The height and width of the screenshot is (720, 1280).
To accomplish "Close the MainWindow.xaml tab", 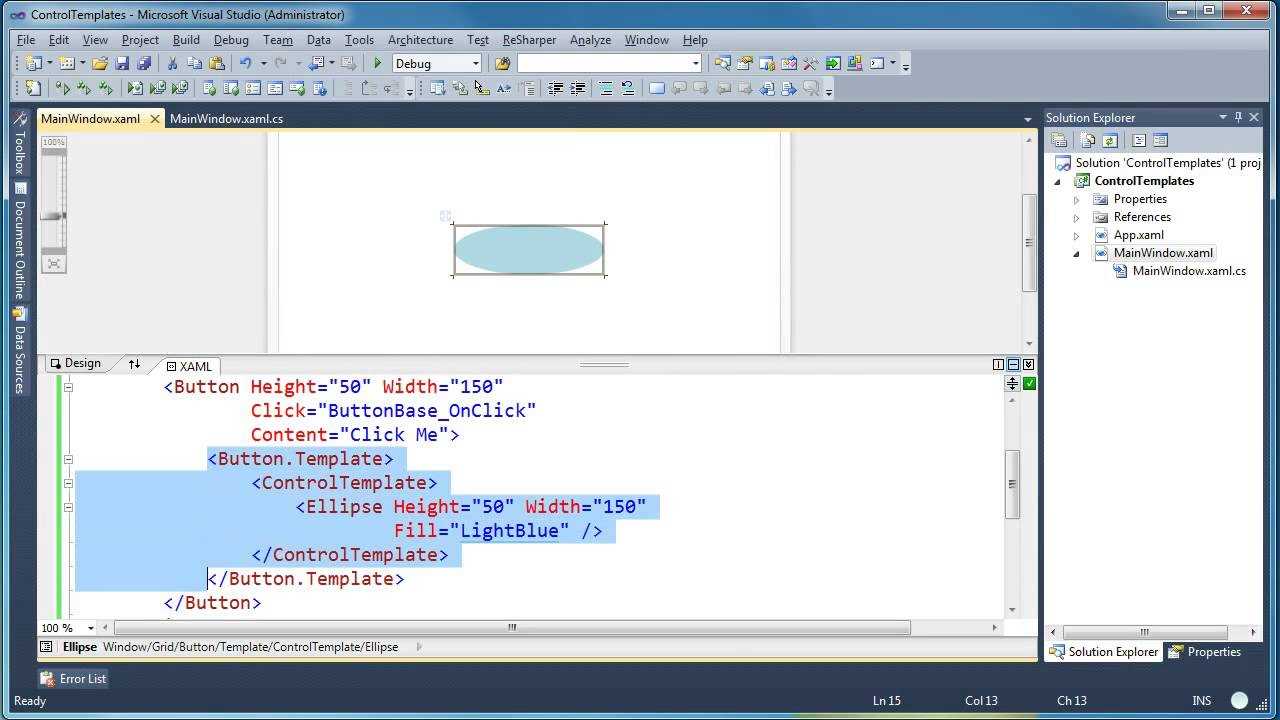I will pyautogui.click(x=155, y=118).
